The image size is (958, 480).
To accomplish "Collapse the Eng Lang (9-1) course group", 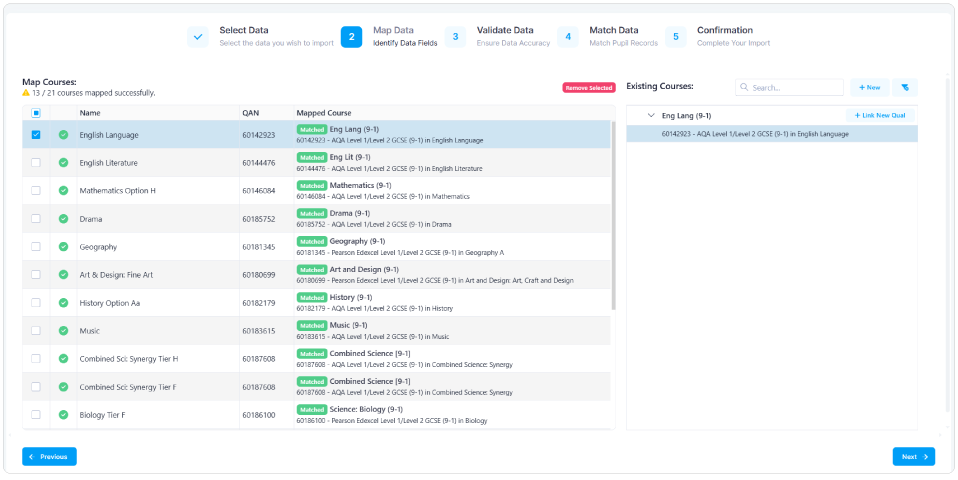I will coord(652,116).
